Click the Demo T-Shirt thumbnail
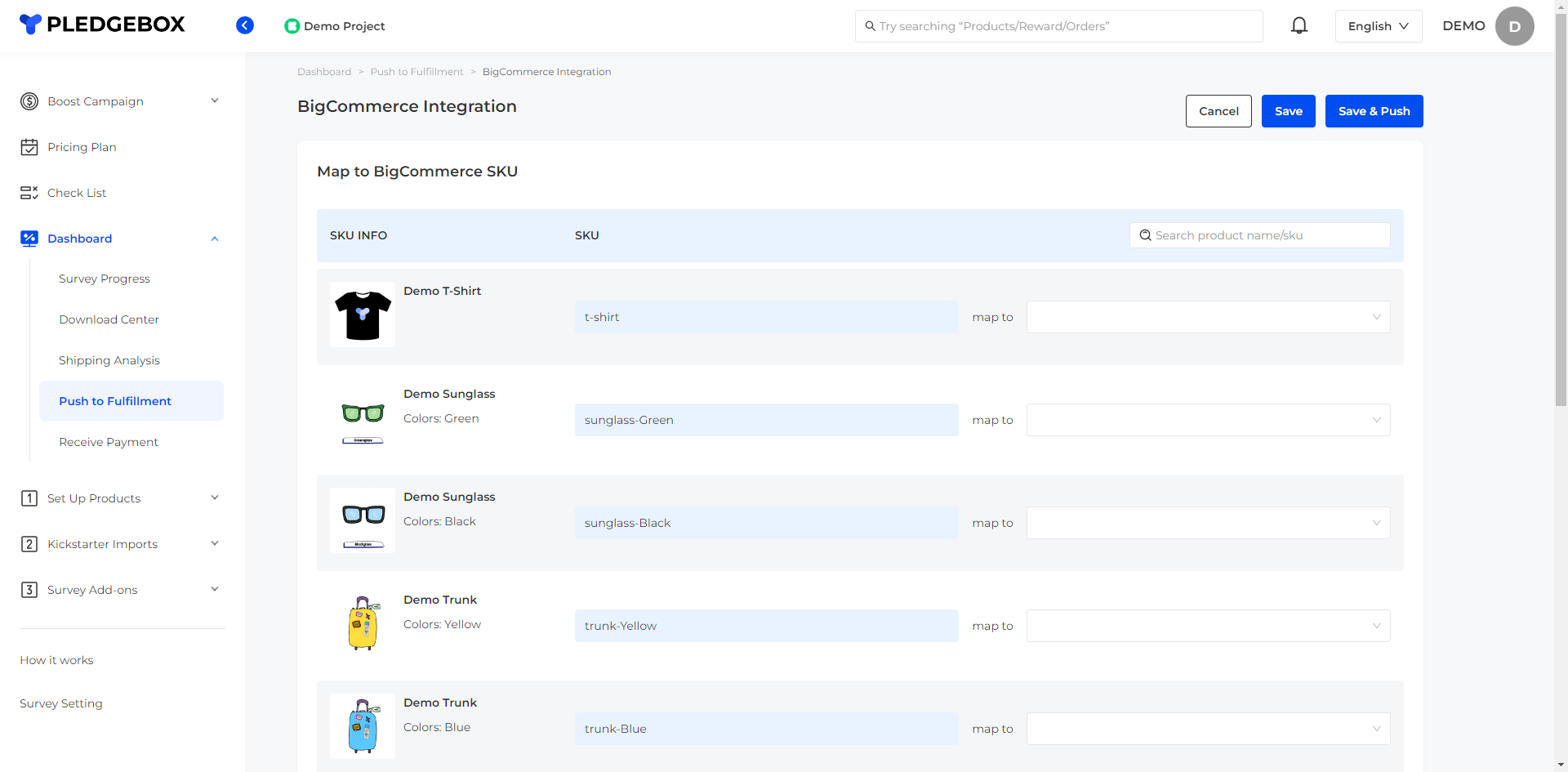 coord(363,315)
